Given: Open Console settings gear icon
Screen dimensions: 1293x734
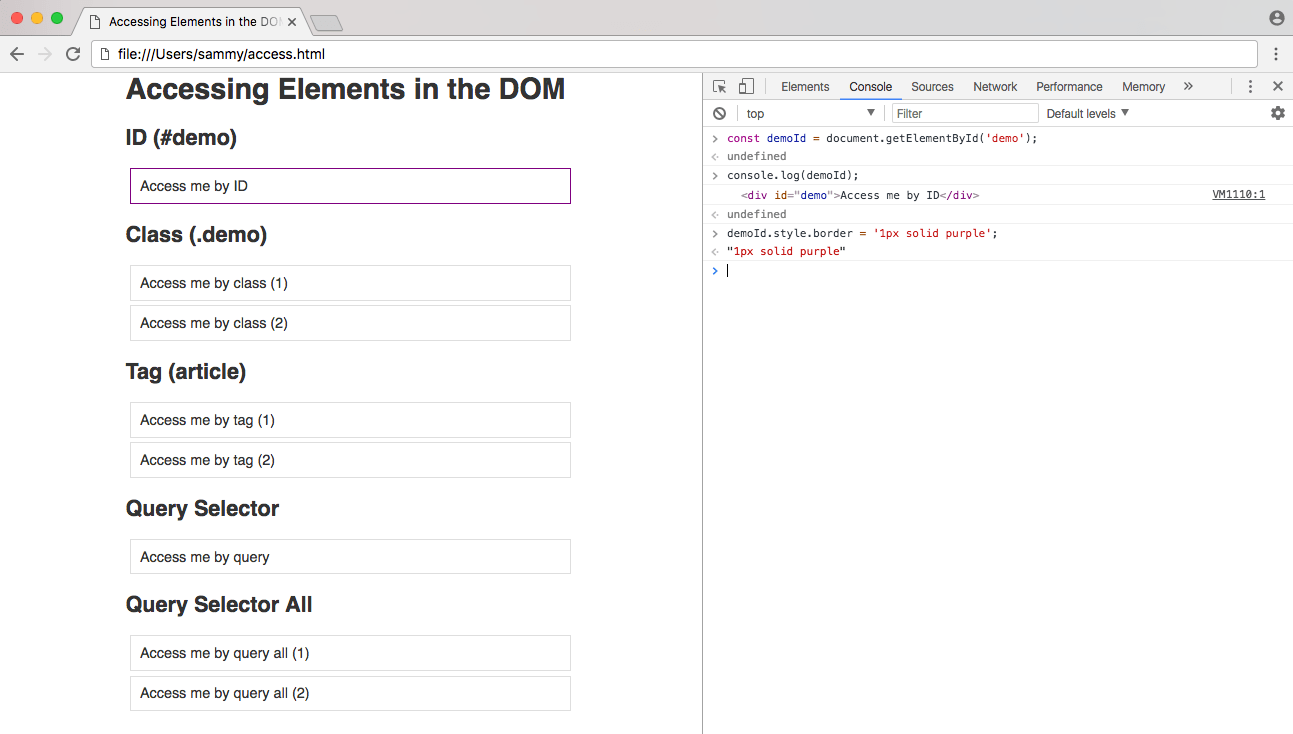Looking at the screenshot, I should pyautogui.click(x=1277, y=114).
